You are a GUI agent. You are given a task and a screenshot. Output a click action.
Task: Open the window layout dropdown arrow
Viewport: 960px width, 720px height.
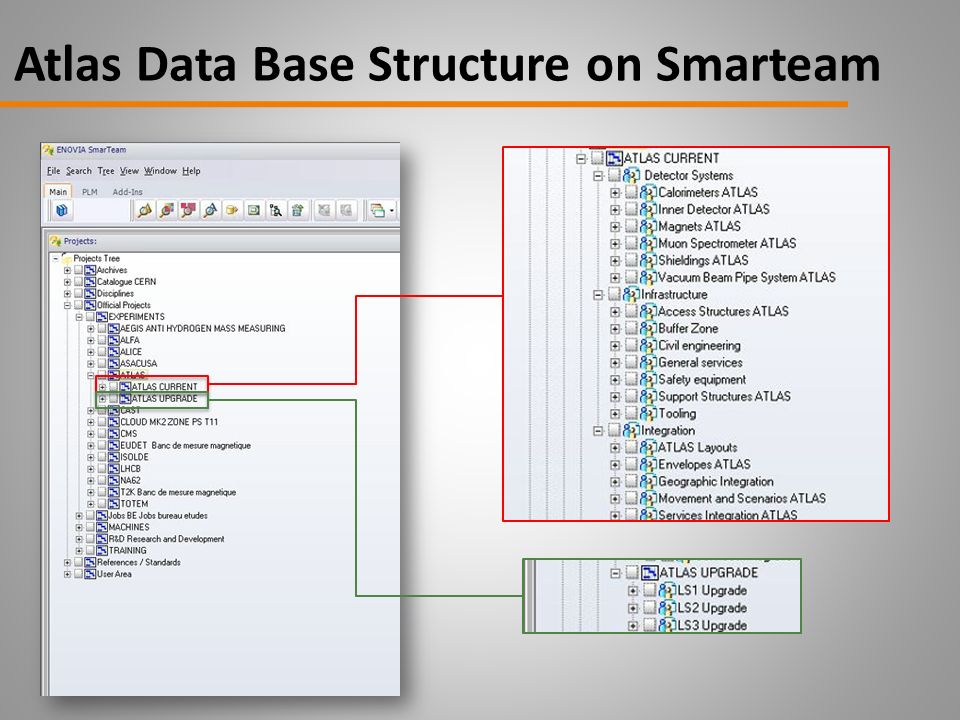coord(392,211)
